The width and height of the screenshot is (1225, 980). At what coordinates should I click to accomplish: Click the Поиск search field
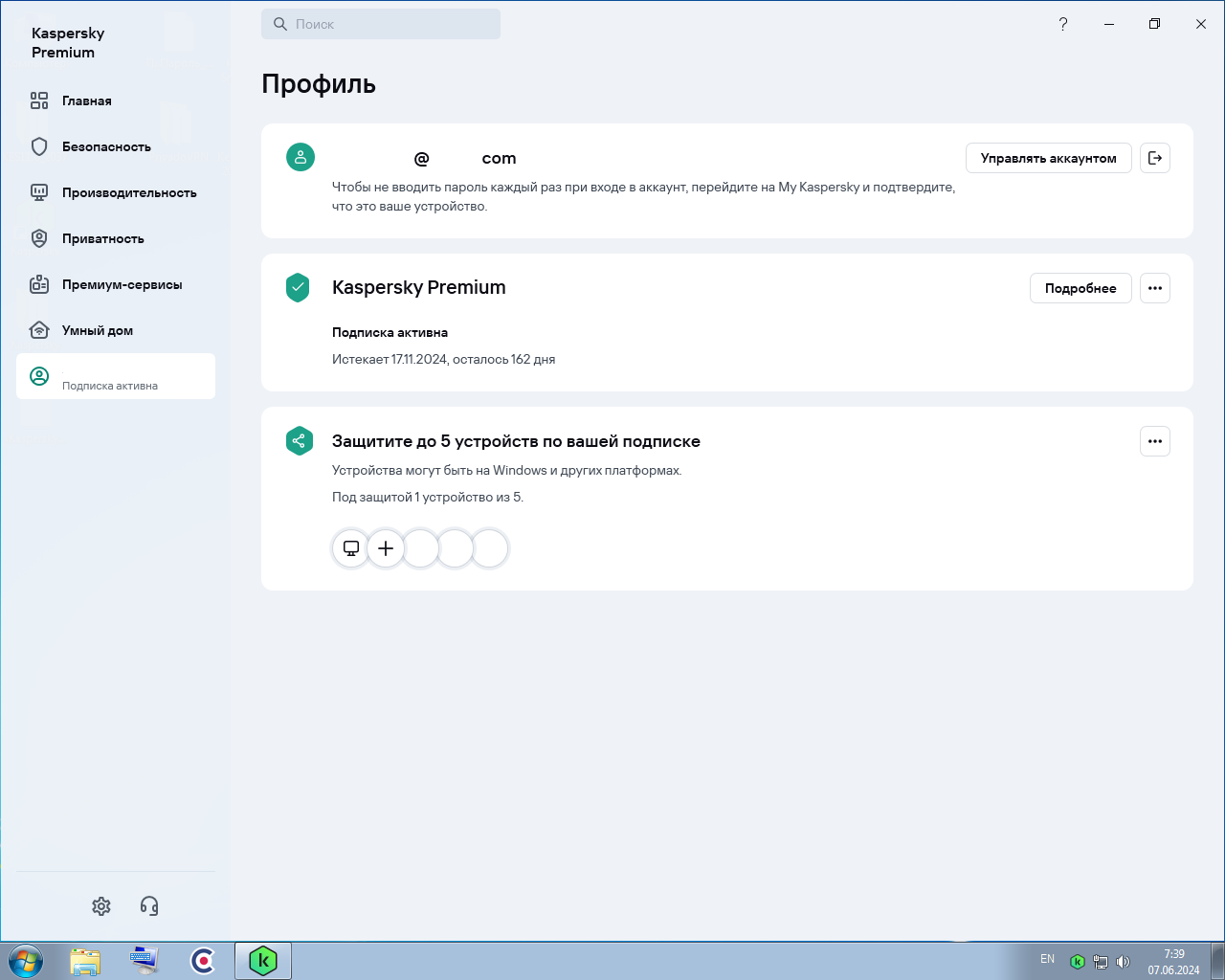coord(381,24)
